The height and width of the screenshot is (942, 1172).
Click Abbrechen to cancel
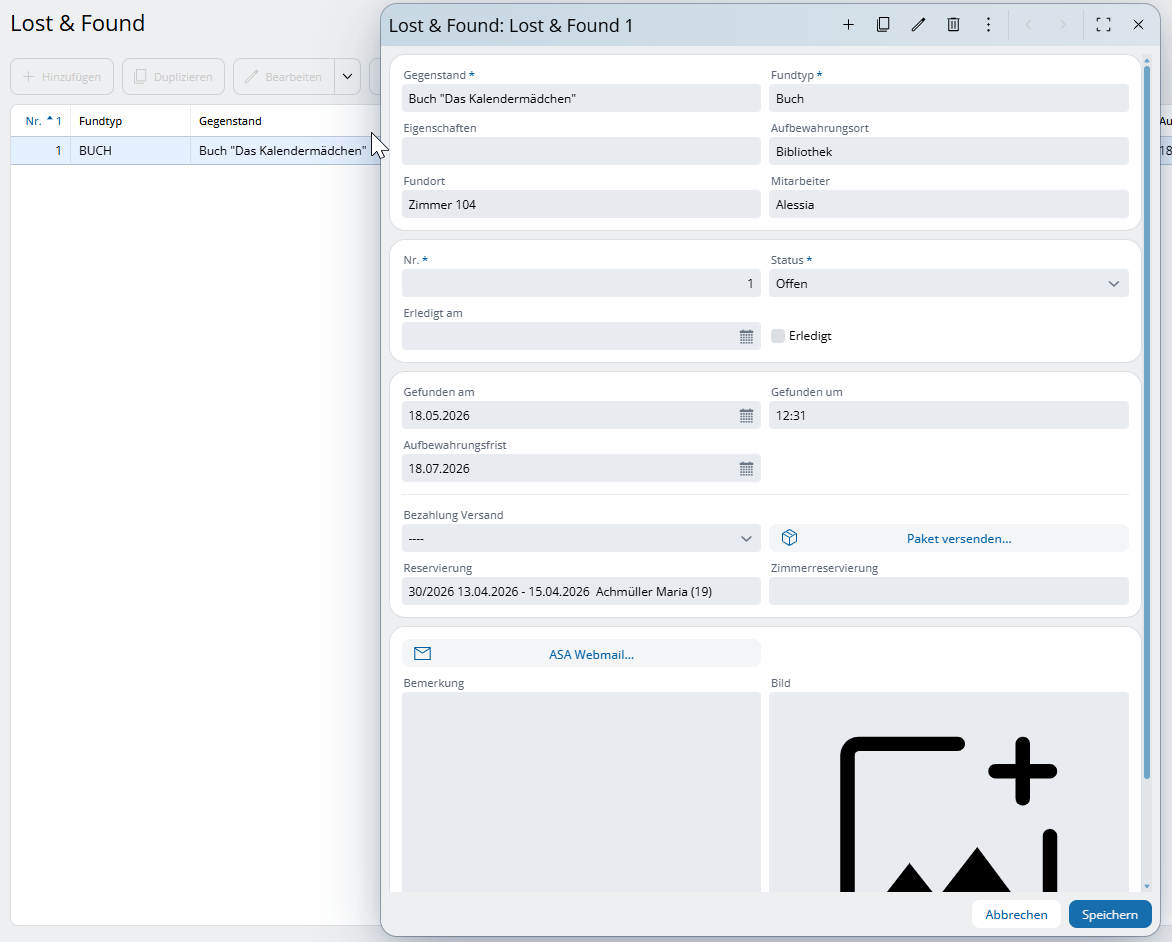point(1016,914)
